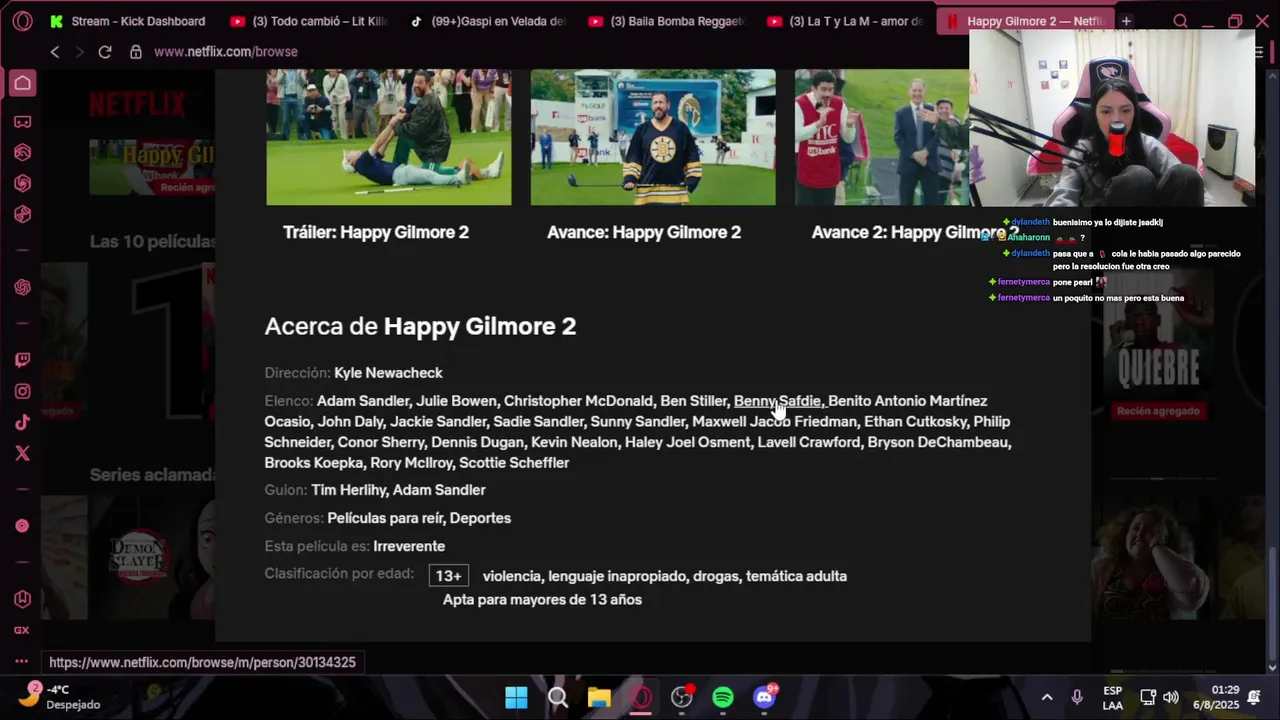The width and height of the screenshot is (1280, 720).
Task: Open X (Twitter) panel in the sidebar
Action: [x=22, y=454]
